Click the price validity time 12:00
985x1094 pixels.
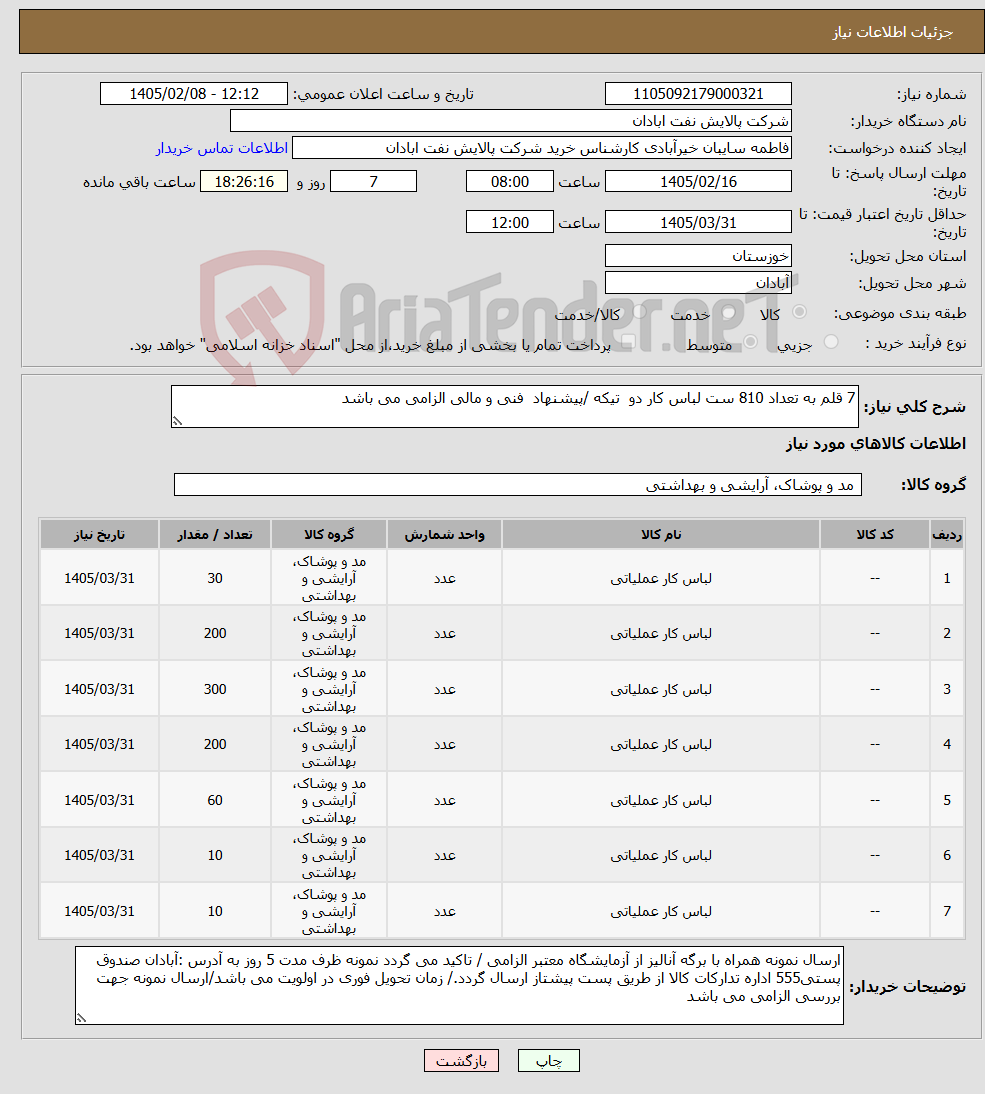(510, 223)
